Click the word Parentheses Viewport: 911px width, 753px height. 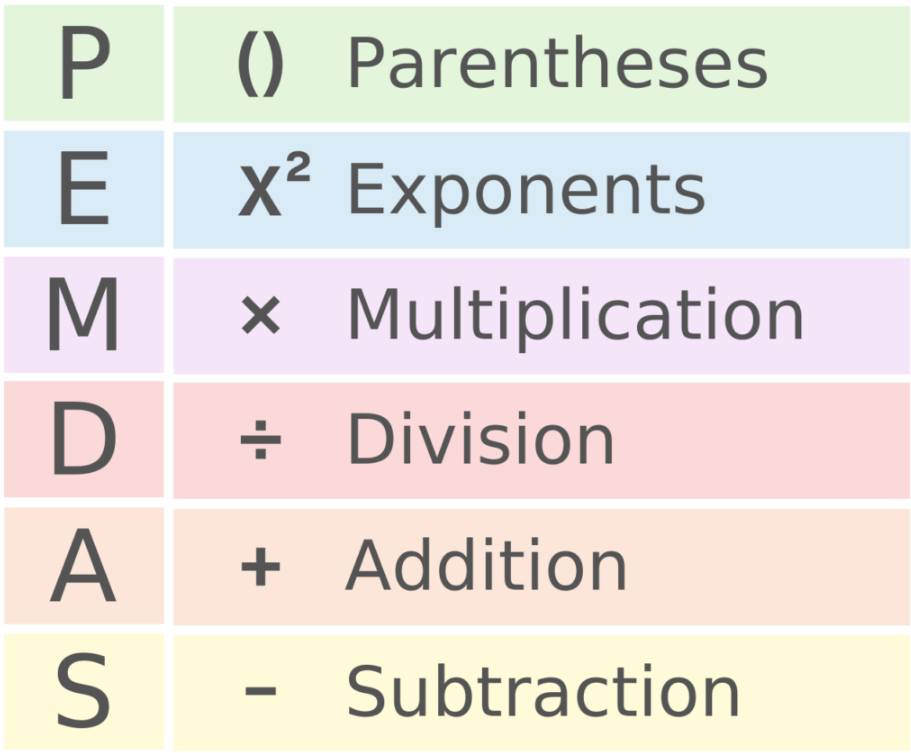tap(558, 63)
